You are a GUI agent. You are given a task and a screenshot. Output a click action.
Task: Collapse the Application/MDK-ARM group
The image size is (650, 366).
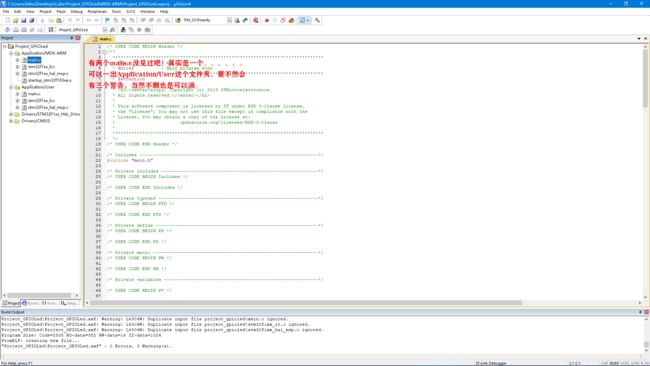click(11, 53)
